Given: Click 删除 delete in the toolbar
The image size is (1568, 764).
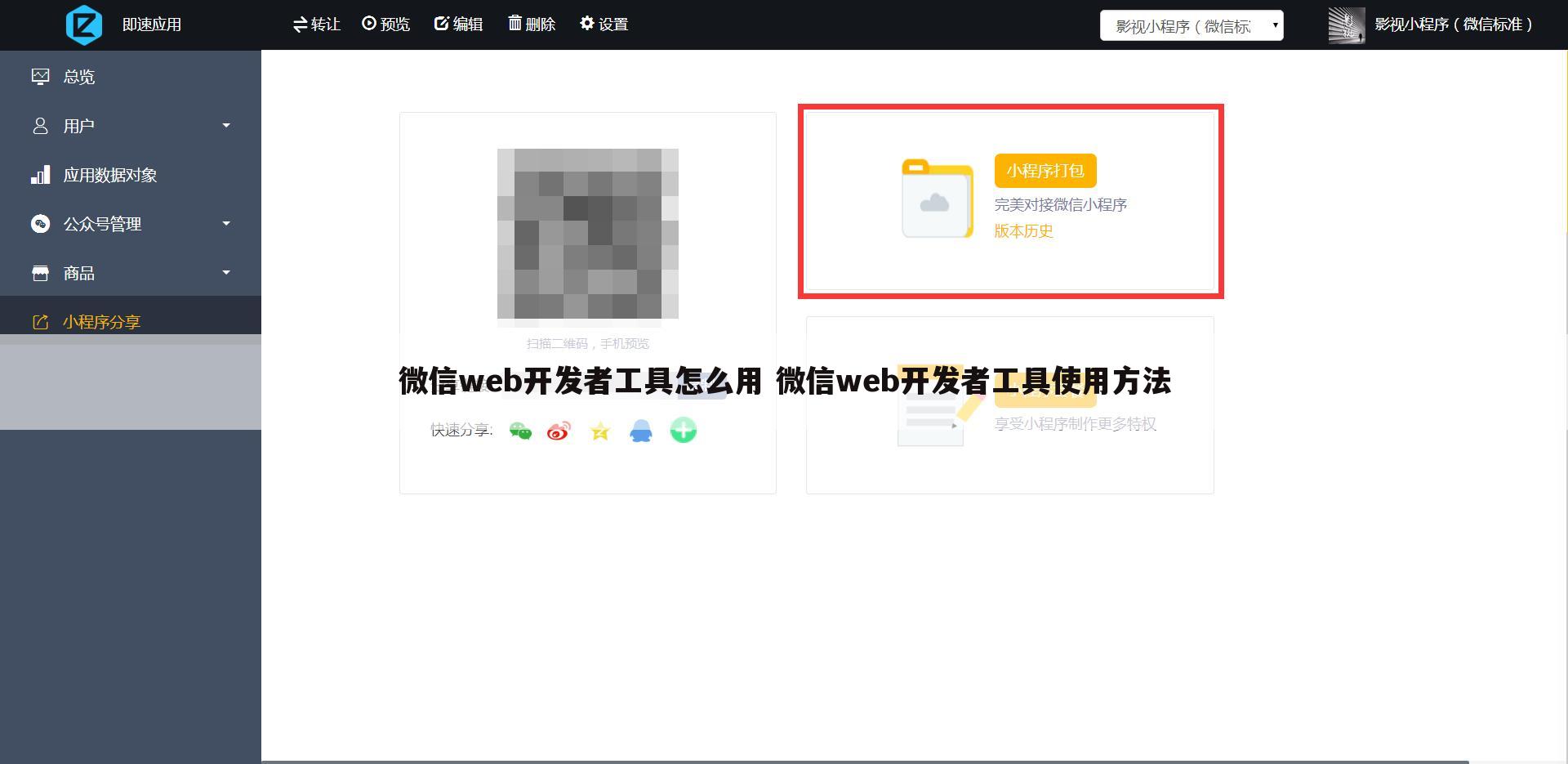Looking at the screenshot, I should [x=532, y=25].
